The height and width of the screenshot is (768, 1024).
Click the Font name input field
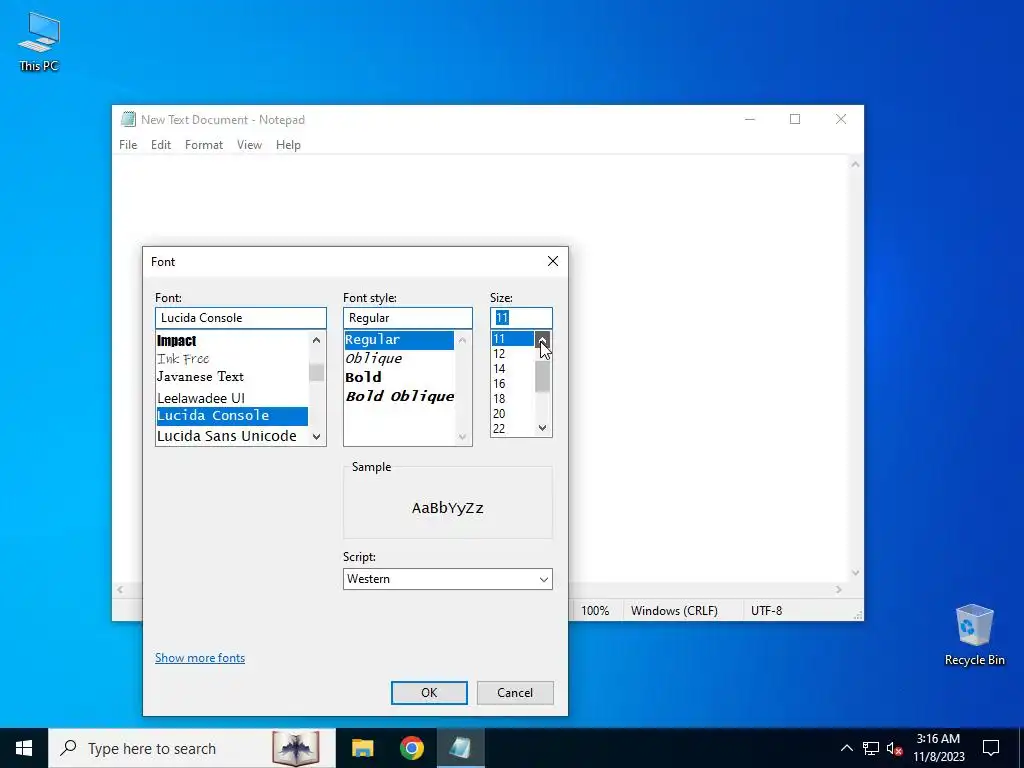241,318
